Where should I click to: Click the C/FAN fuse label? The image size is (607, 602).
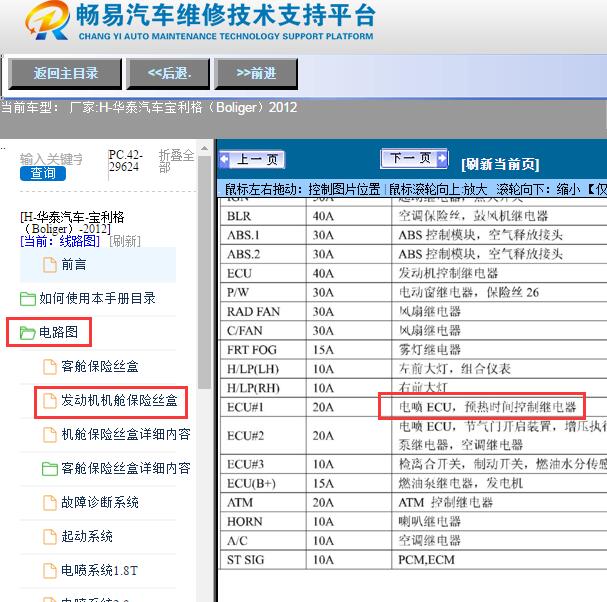245,331
